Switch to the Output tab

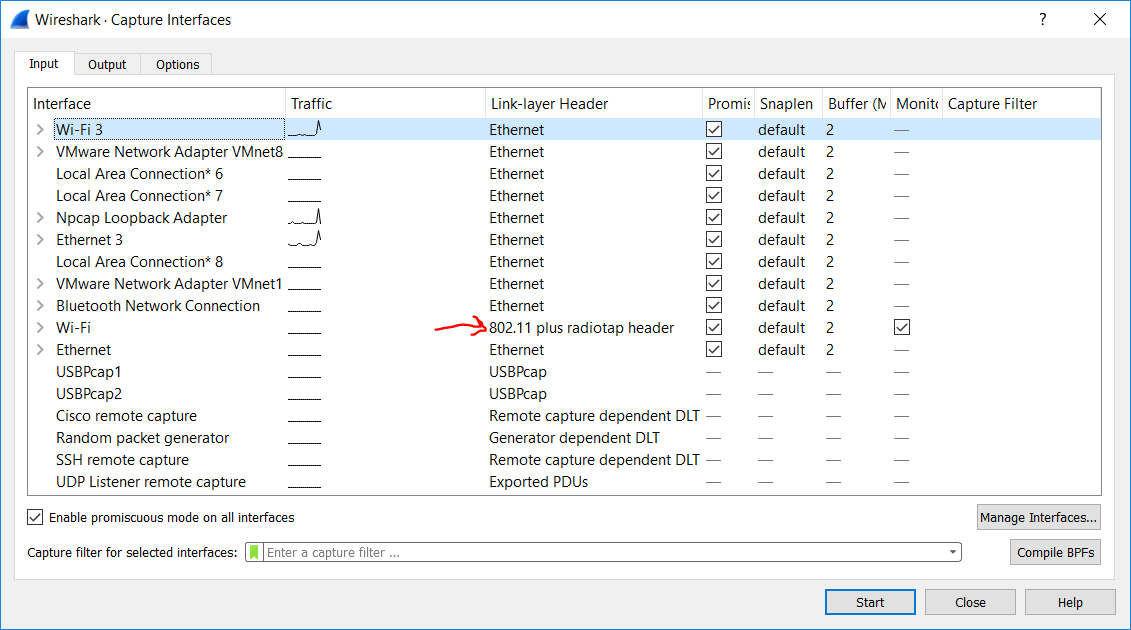pos(107,65)
